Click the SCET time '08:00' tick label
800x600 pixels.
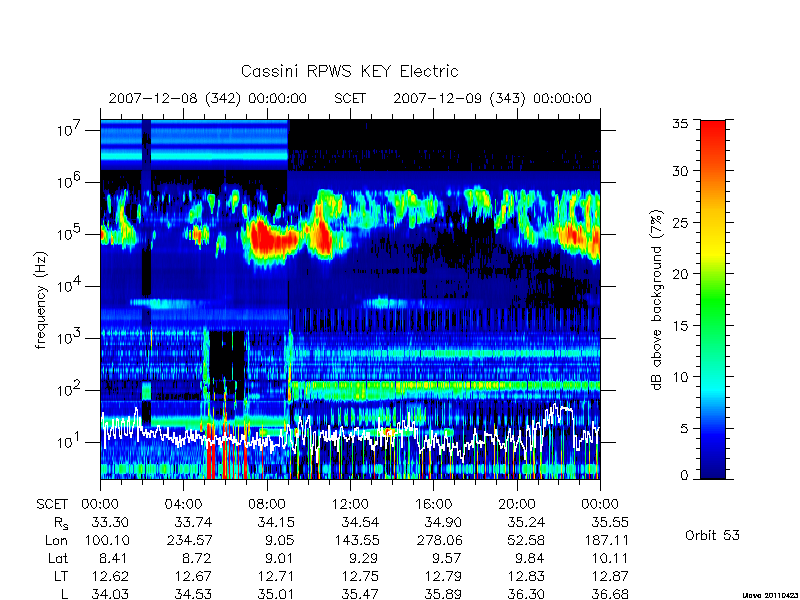coord(267,504)
